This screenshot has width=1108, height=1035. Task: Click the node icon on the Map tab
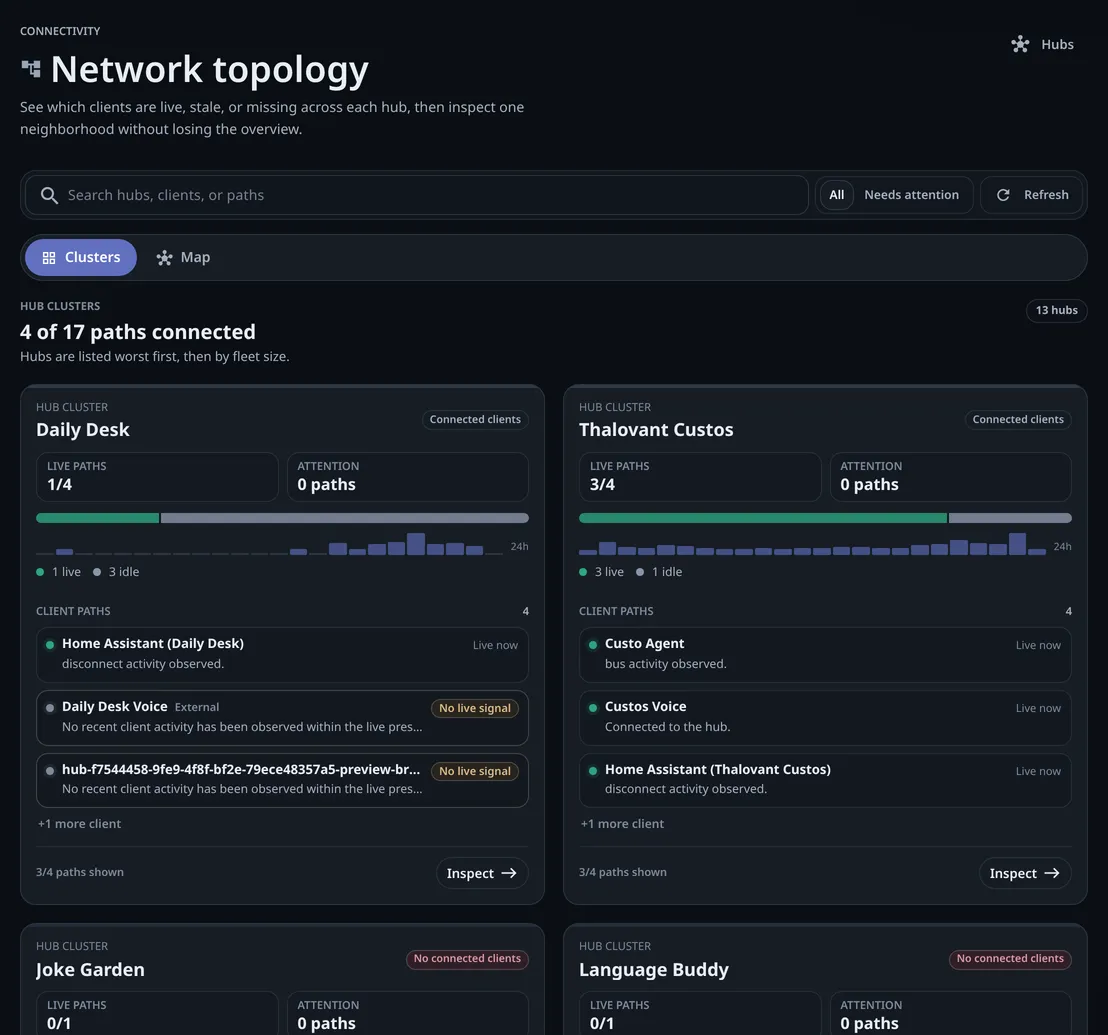pos(164,258)
